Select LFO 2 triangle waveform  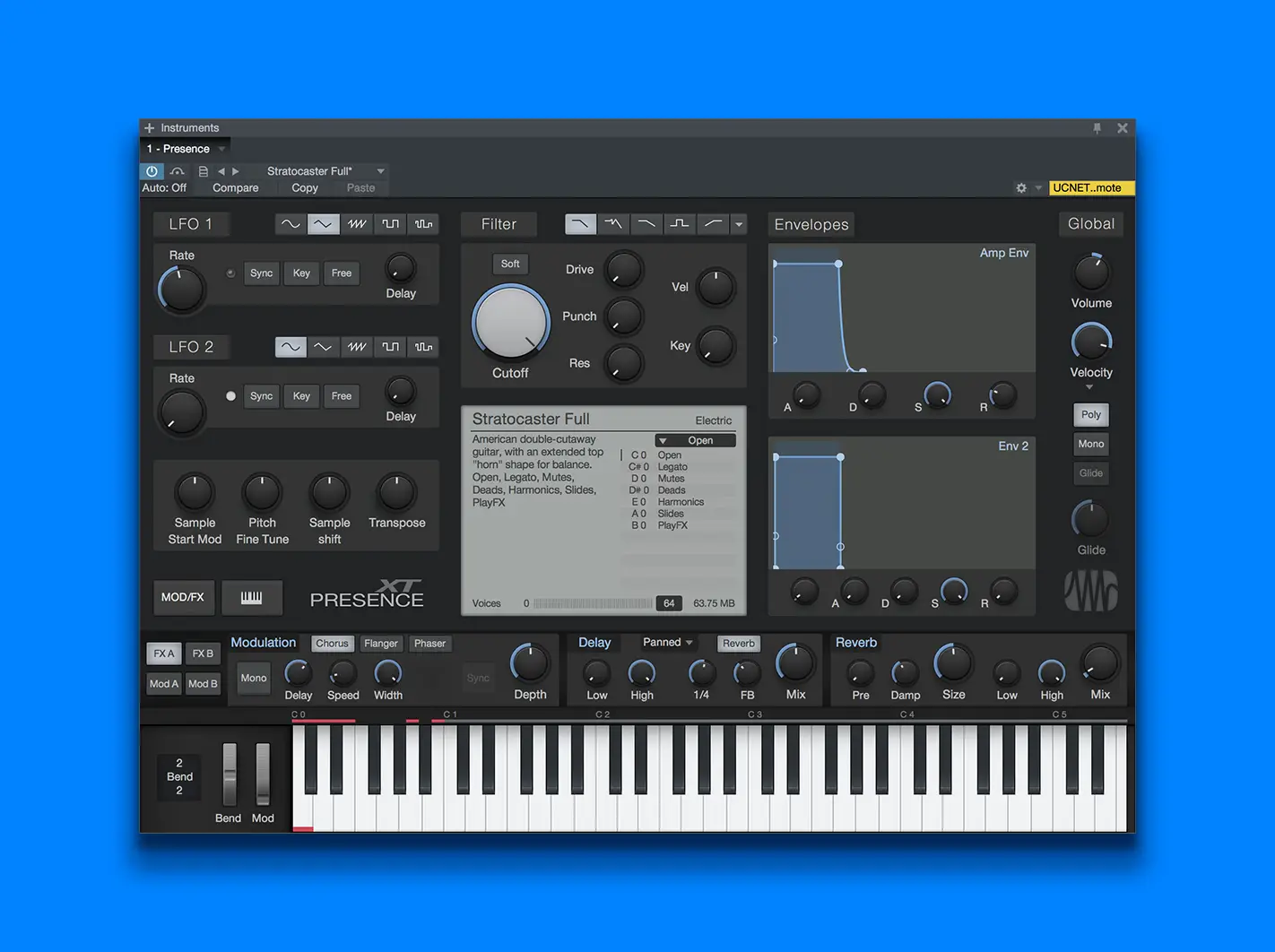point(323,347)
